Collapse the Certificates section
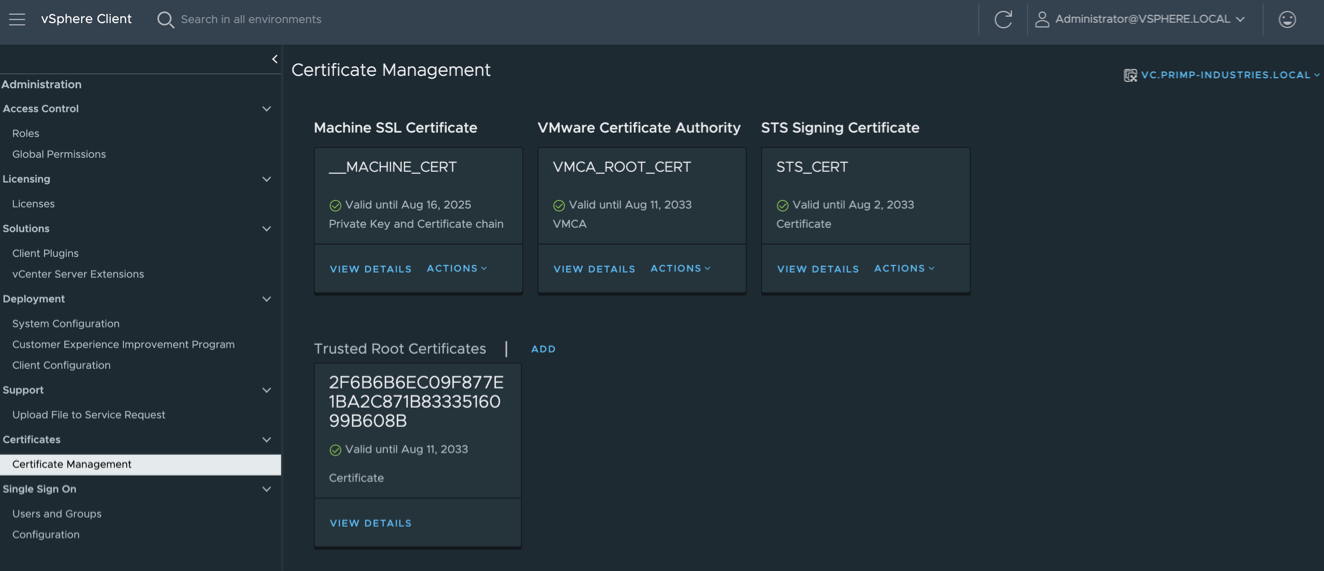Screen dimensions: 1324x571 (x=266, y=440)
